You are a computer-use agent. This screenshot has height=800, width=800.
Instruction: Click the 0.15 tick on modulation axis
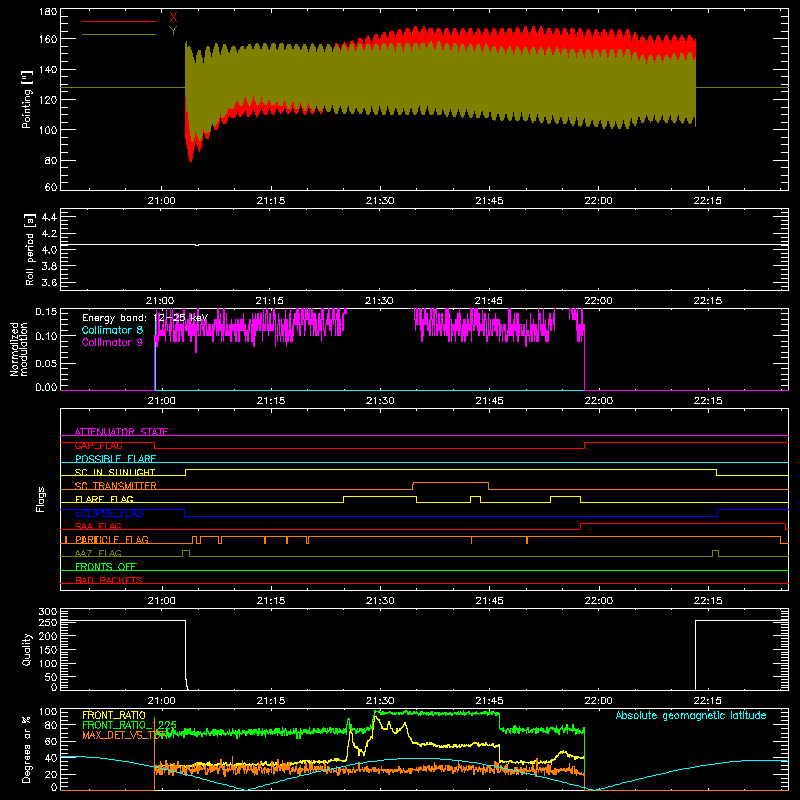click(x=46, y=311)
